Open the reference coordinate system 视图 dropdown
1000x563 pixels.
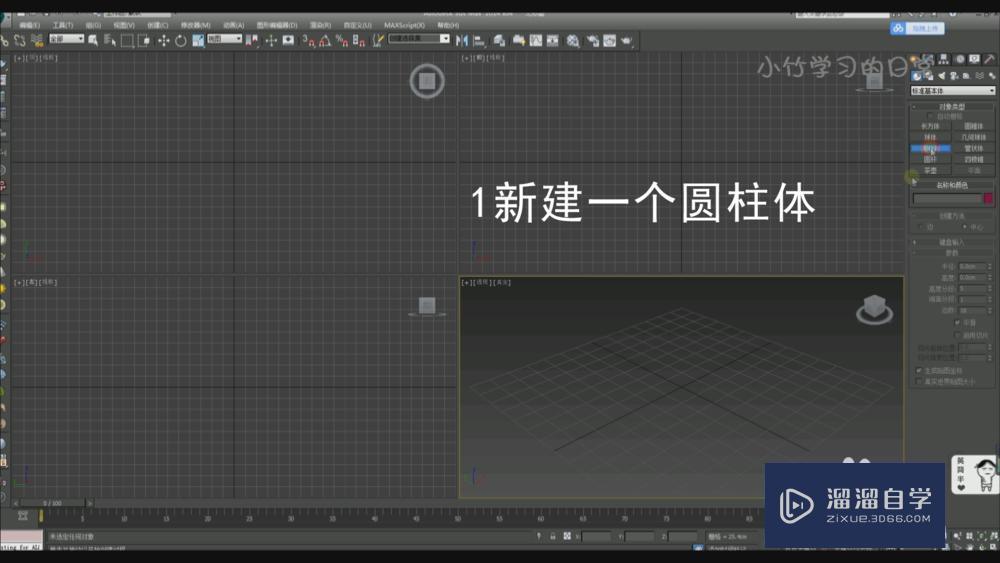(224, 39)
